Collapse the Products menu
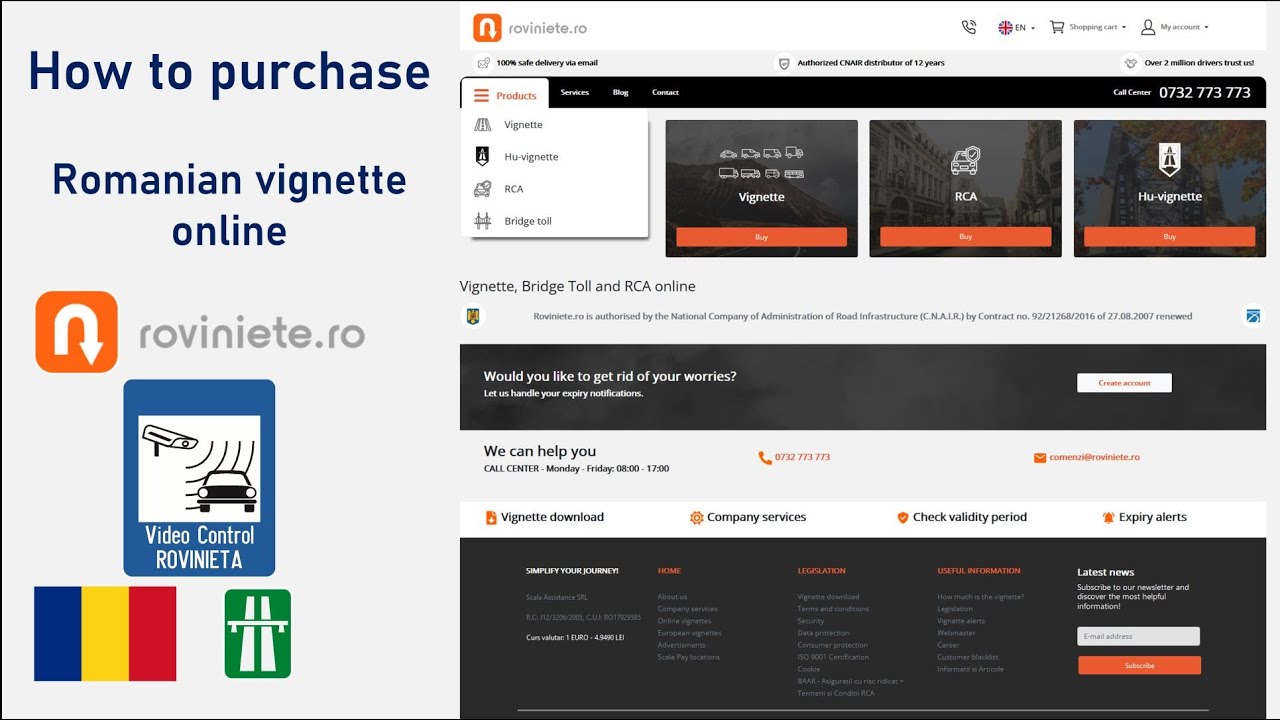 pos(505,96)
